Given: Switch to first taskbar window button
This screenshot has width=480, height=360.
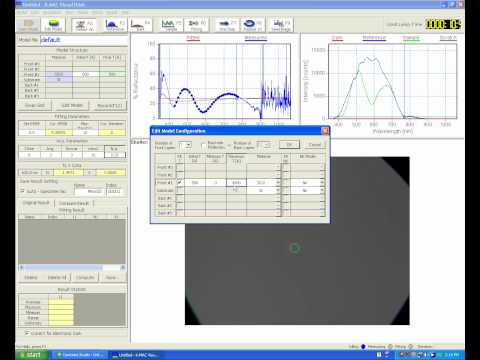Looking at the screenshot, I should point(80,355).
